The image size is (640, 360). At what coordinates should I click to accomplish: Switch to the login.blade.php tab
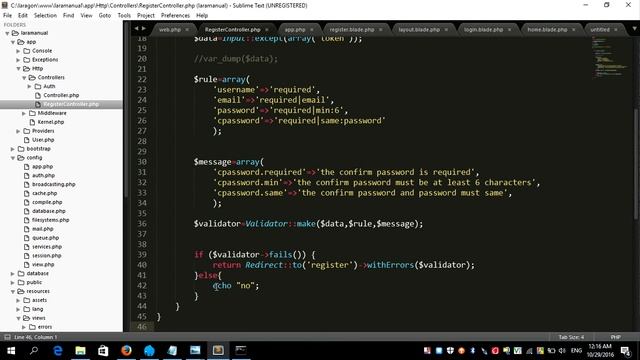pyautogui.click(x=483, y=29)
